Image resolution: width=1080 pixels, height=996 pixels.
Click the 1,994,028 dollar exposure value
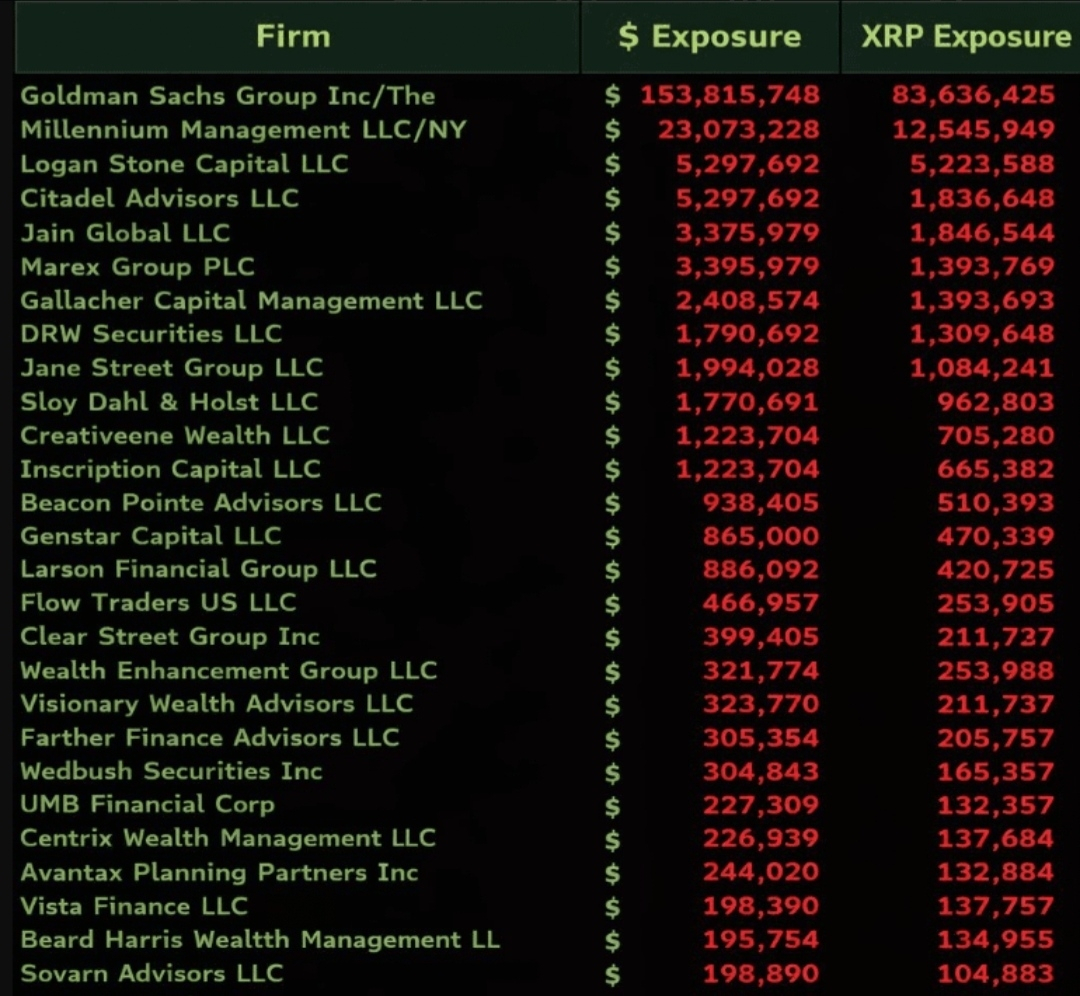point(747,368)
